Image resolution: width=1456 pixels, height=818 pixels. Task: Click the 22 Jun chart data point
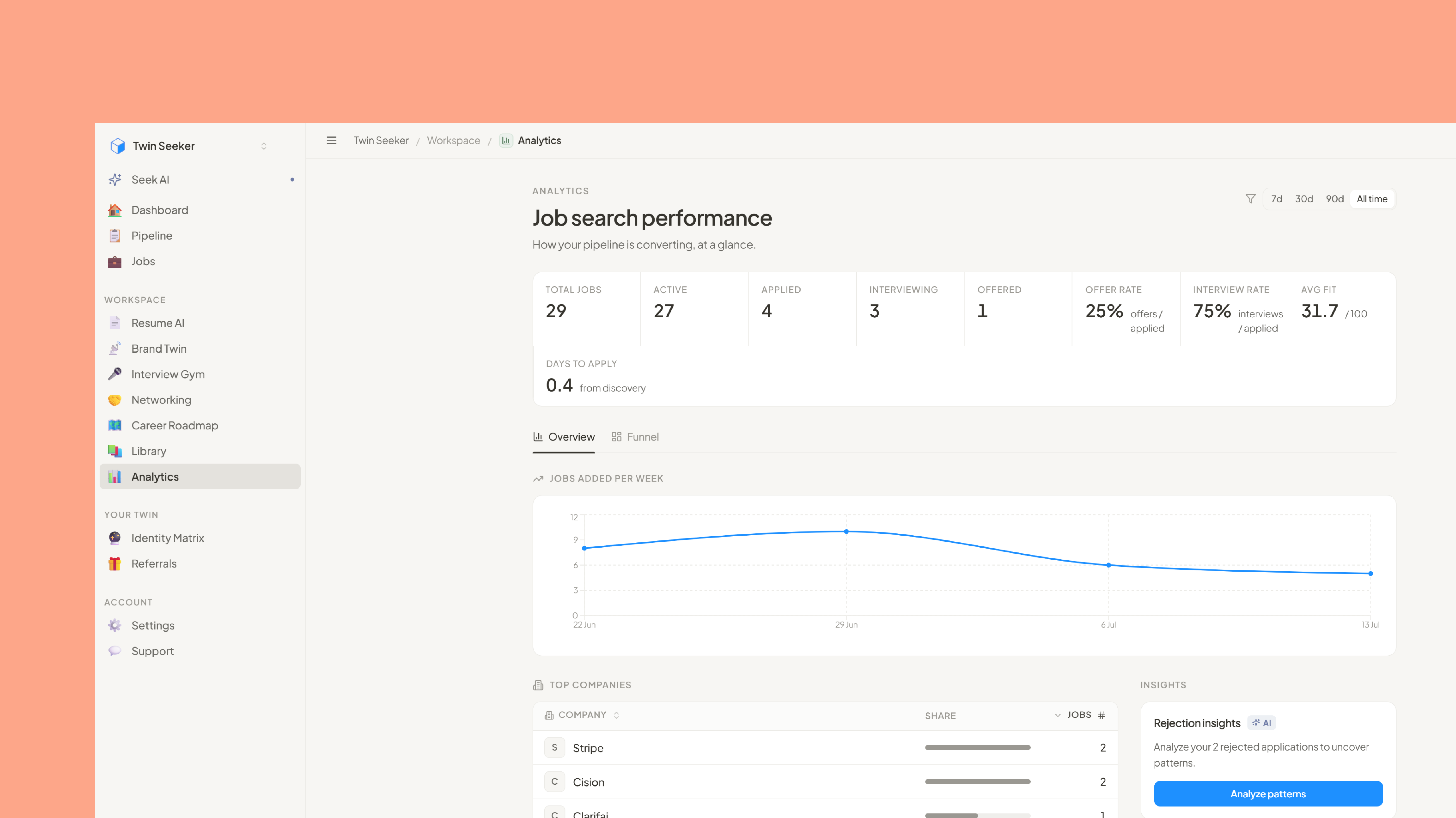[x=584, y=548]
